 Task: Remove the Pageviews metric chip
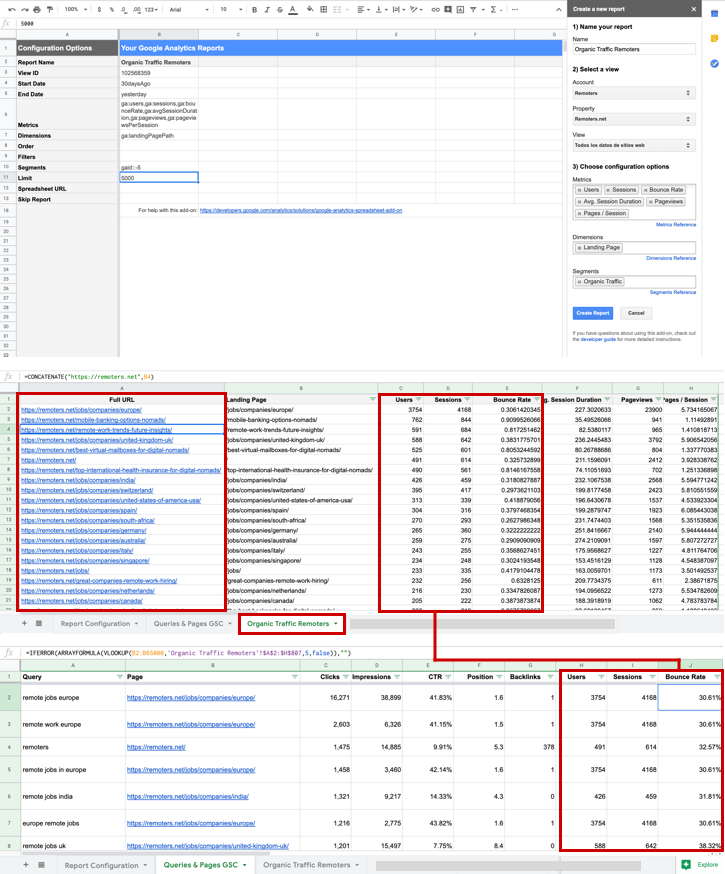point(650,202)
